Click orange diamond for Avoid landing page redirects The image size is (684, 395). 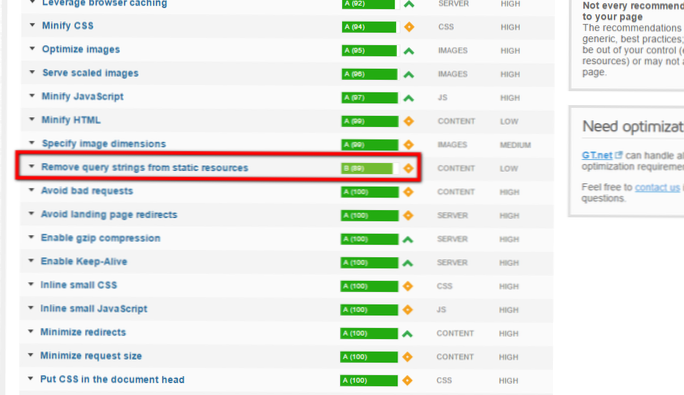408,215
